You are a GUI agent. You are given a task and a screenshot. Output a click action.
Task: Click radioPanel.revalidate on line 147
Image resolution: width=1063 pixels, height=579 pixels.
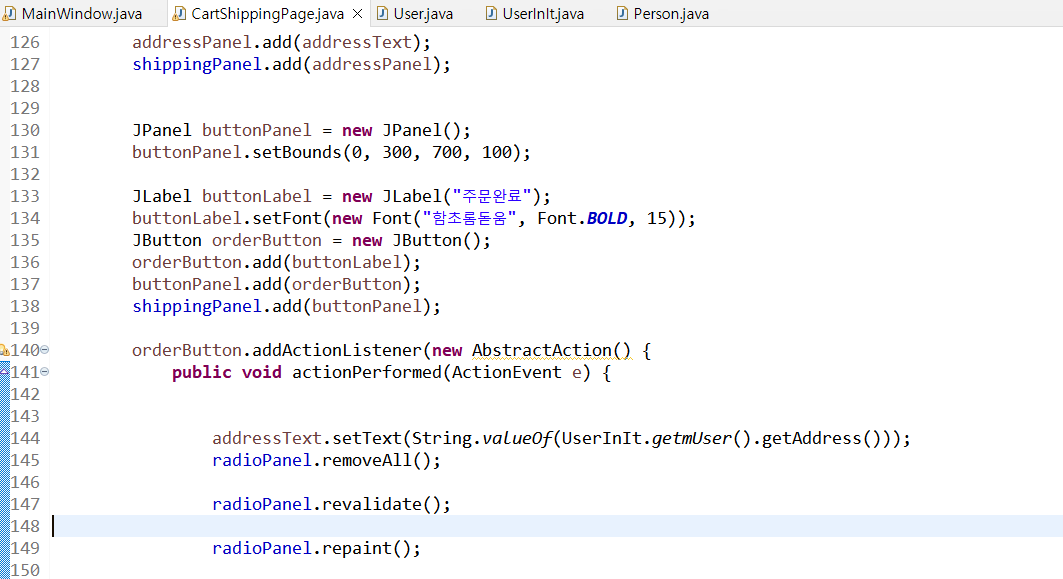(331, 504)
